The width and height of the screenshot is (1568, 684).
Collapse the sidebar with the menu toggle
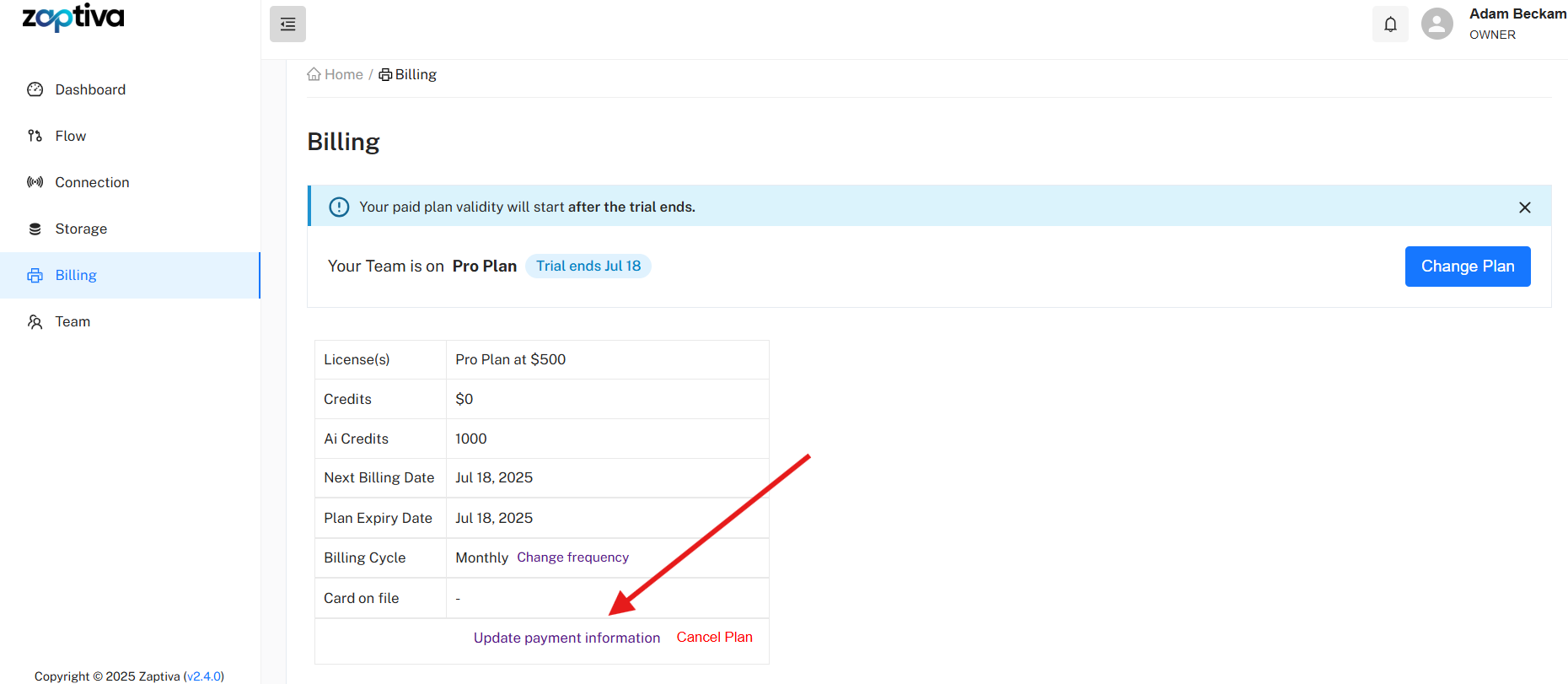click(x=287, y=24)
